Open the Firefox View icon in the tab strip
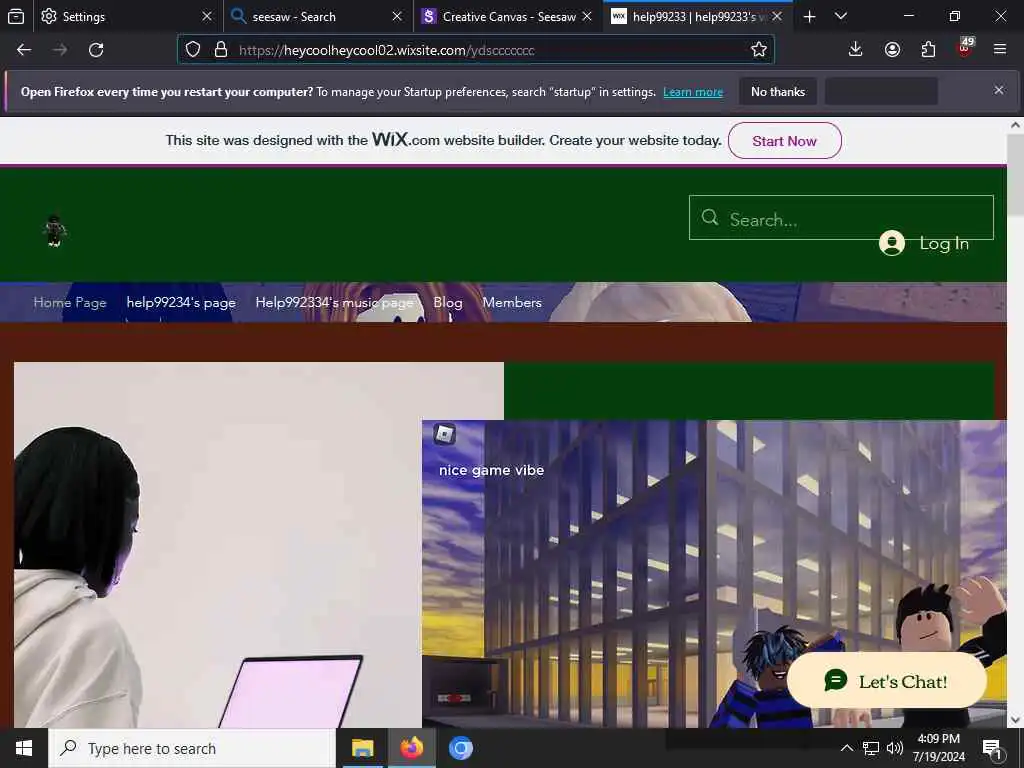 (16, 16)
